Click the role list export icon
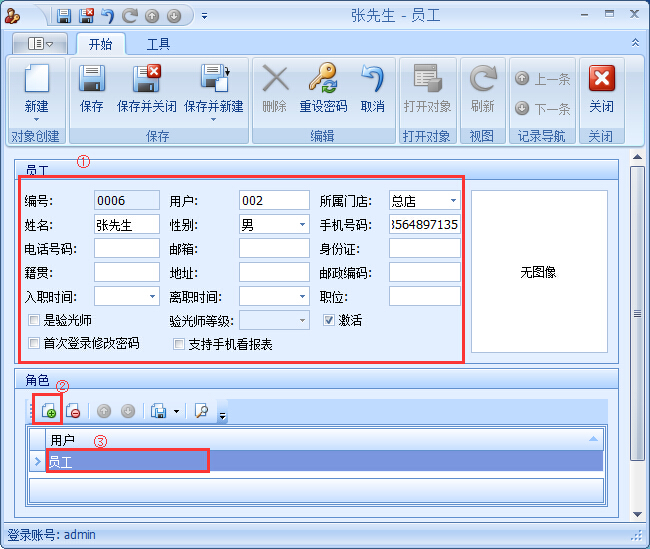The width and height of the screenshot is (650, 549). (158, 411)
